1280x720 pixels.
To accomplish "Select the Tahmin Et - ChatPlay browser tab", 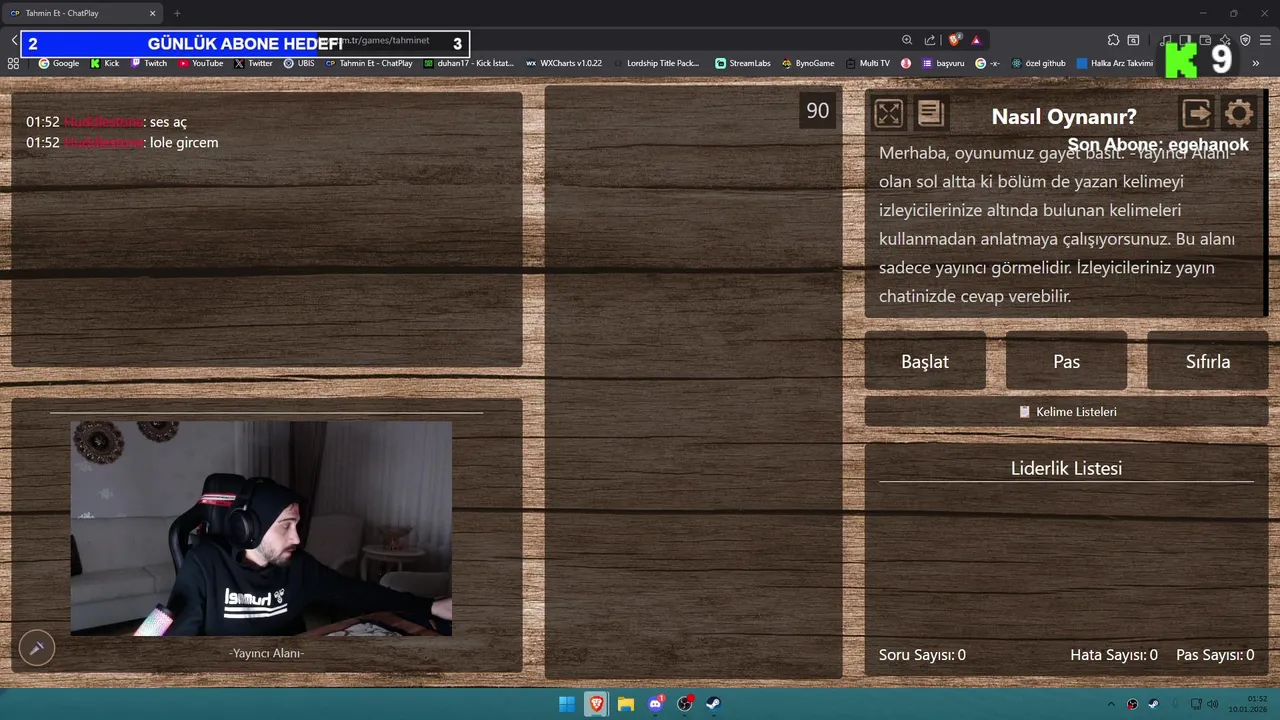I will [81, 13].
